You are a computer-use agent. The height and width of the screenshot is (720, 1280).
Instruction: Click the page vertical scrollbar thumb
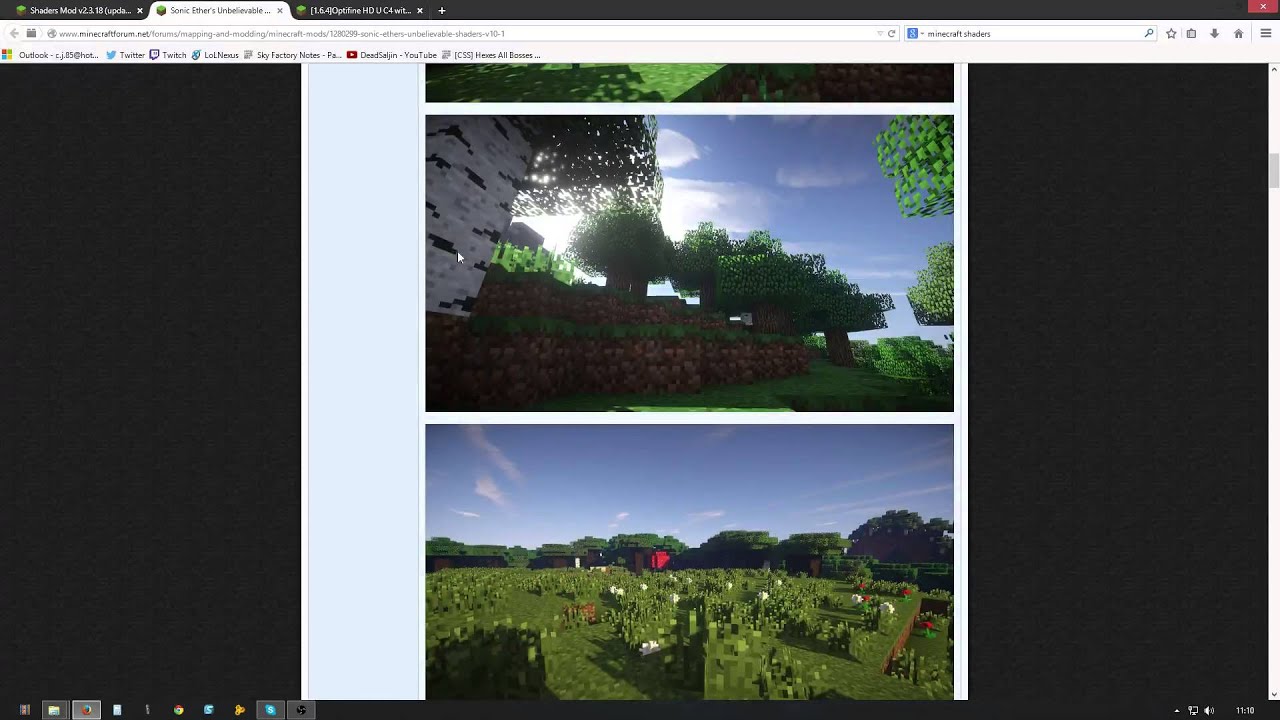point(1274,170)
